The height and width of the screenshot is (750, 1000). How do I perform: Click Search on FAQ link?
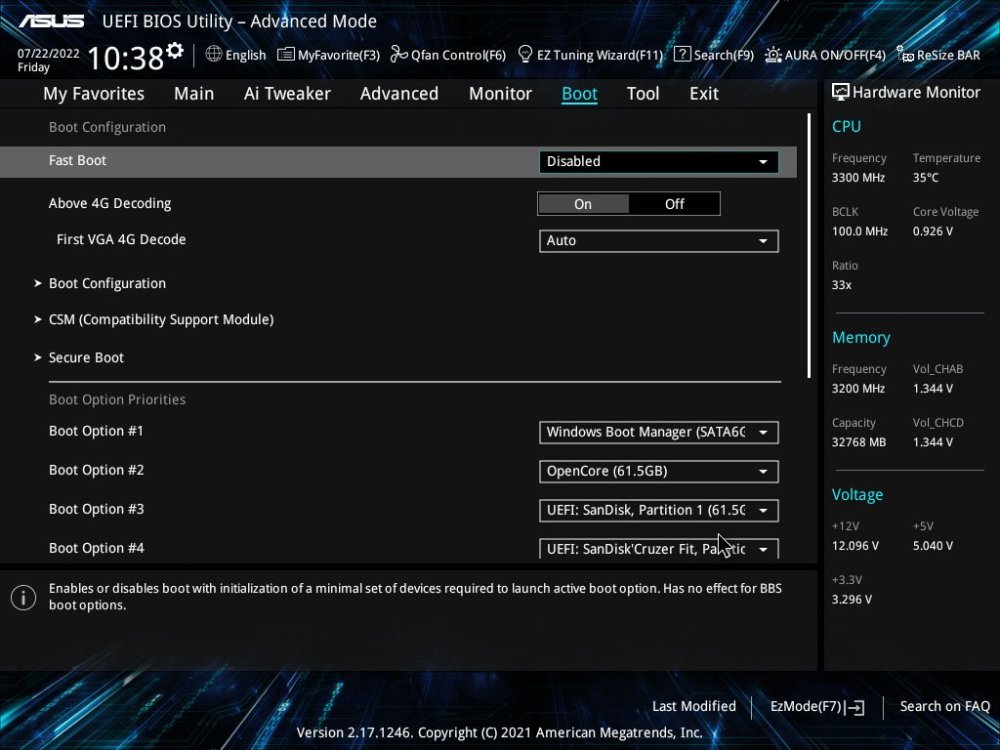click(x=945, y=707)
